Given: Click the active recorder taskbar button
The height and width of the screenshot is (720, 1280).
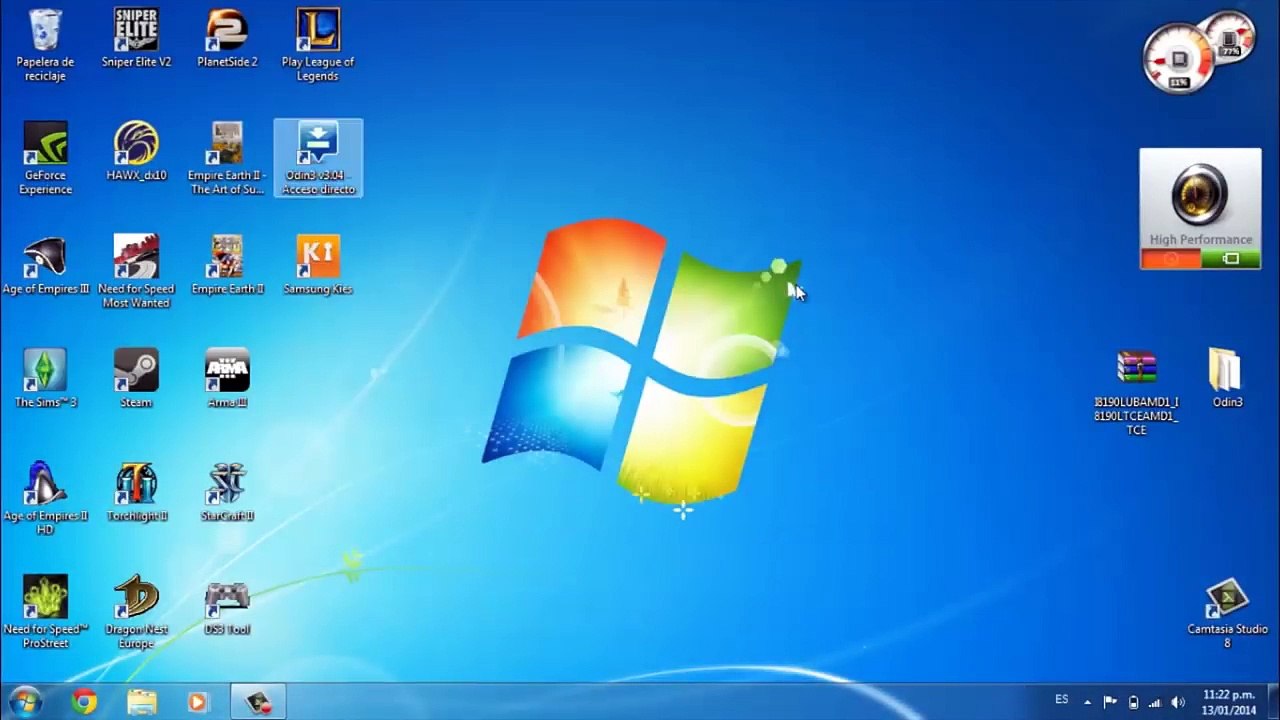Looking at the screenshot, I should [x=259, y=702].
